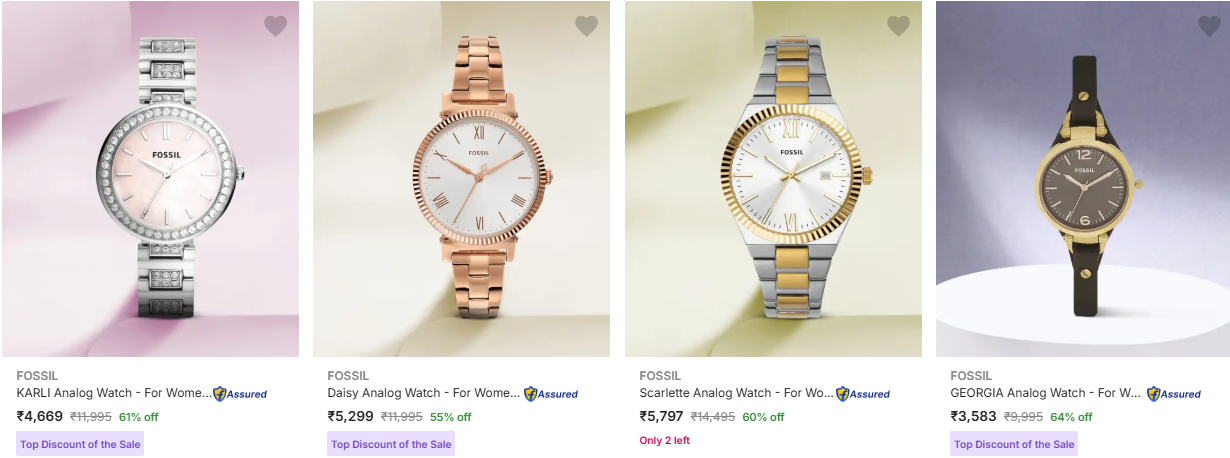Click Top Discount tag under GEORGIA watch
This screenshot has height=458, width=1230.
pyautogui.click(x=1014, y=444)
